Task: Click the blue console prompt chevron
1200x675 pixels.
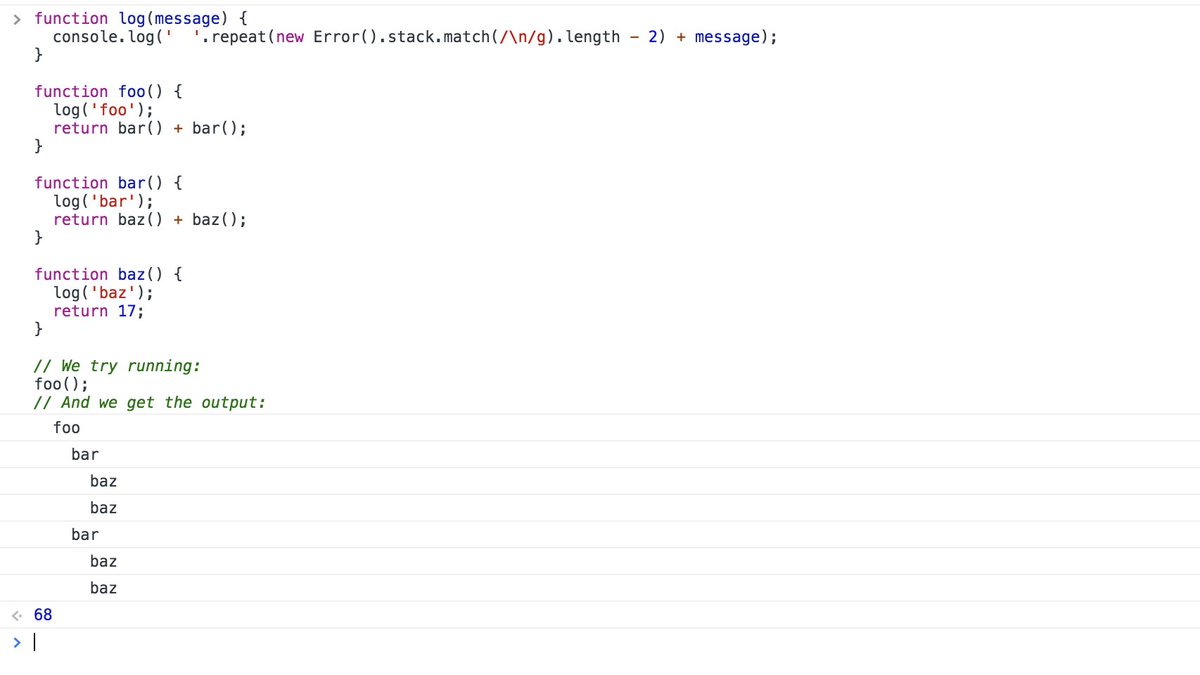Action: click(16, 641)
